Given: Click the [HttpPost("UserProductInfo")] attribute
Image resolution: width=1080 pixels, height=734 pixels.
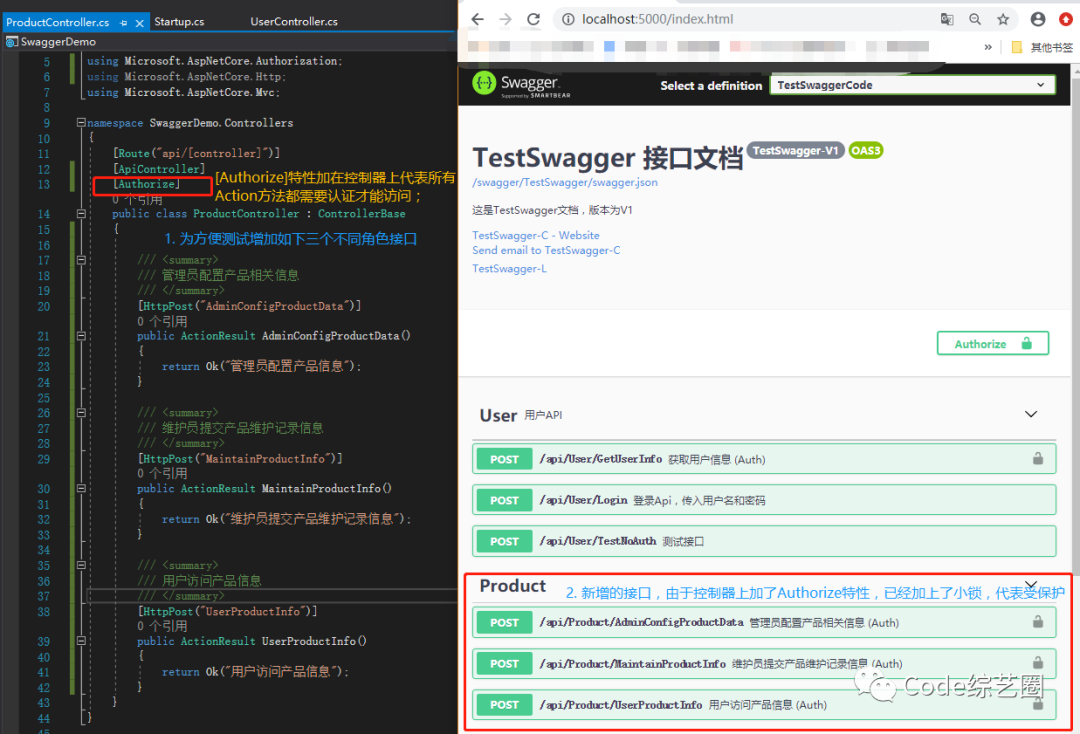Looking at the screenshot, I should pos(227,611).
